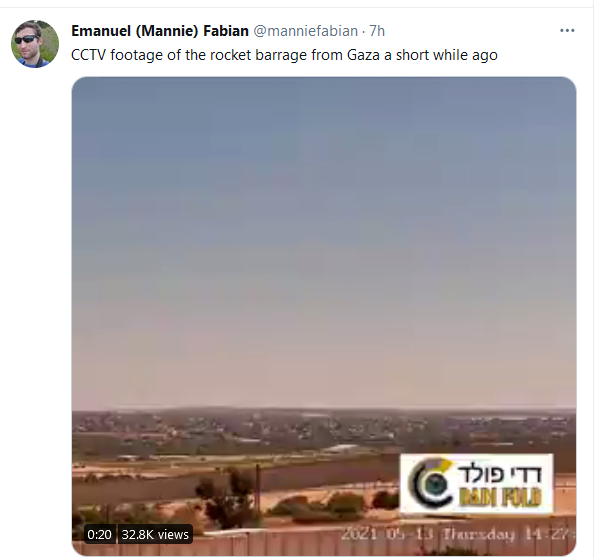Click the 0:20 video duration badge

point(99,535)
